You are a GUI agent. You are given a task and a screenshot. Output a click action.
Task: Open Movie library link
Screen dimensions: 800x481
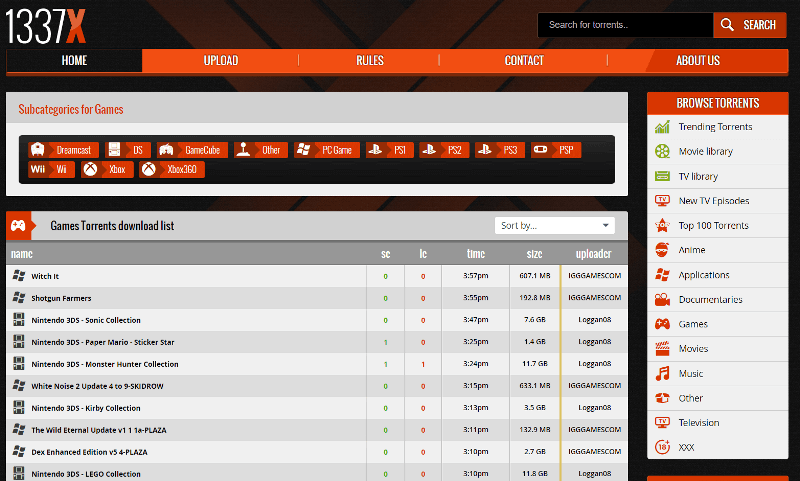(x=706, y=151)
